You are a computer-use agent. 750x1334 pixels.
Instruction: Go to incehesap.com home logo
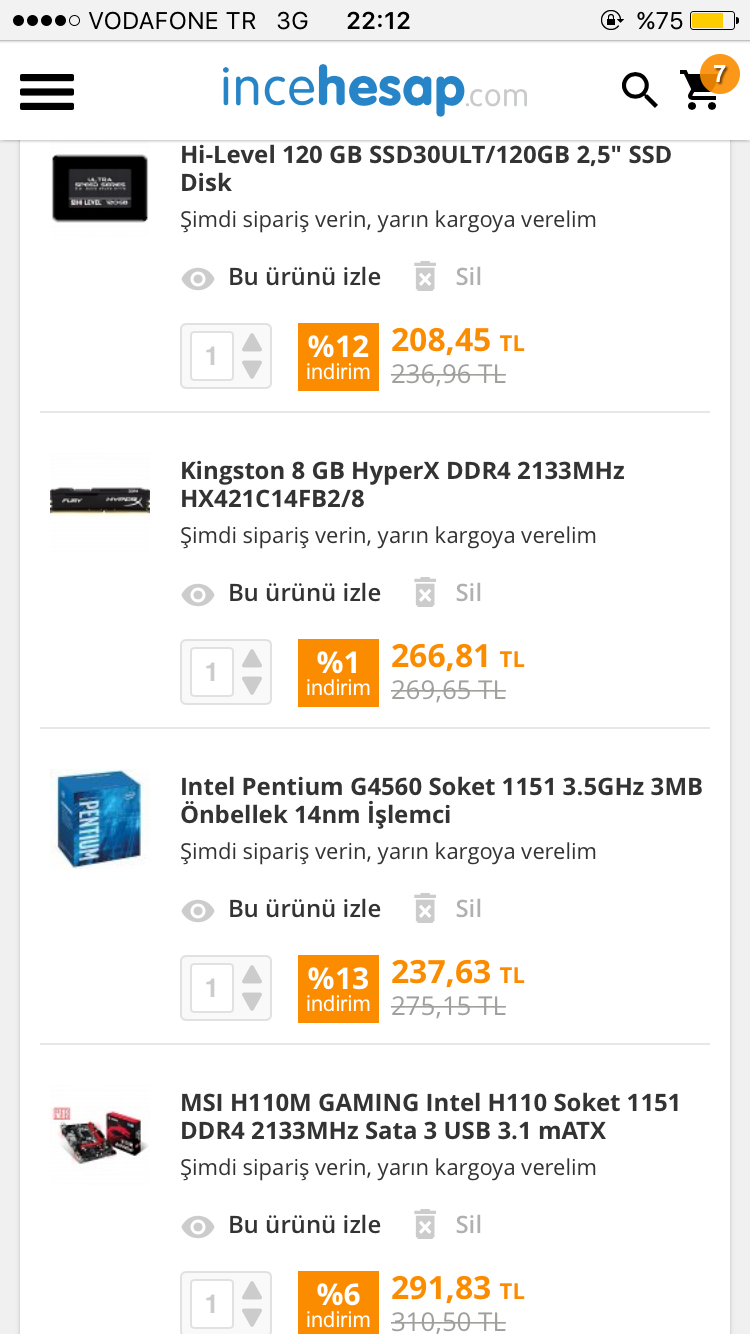(x=374, y=90)
